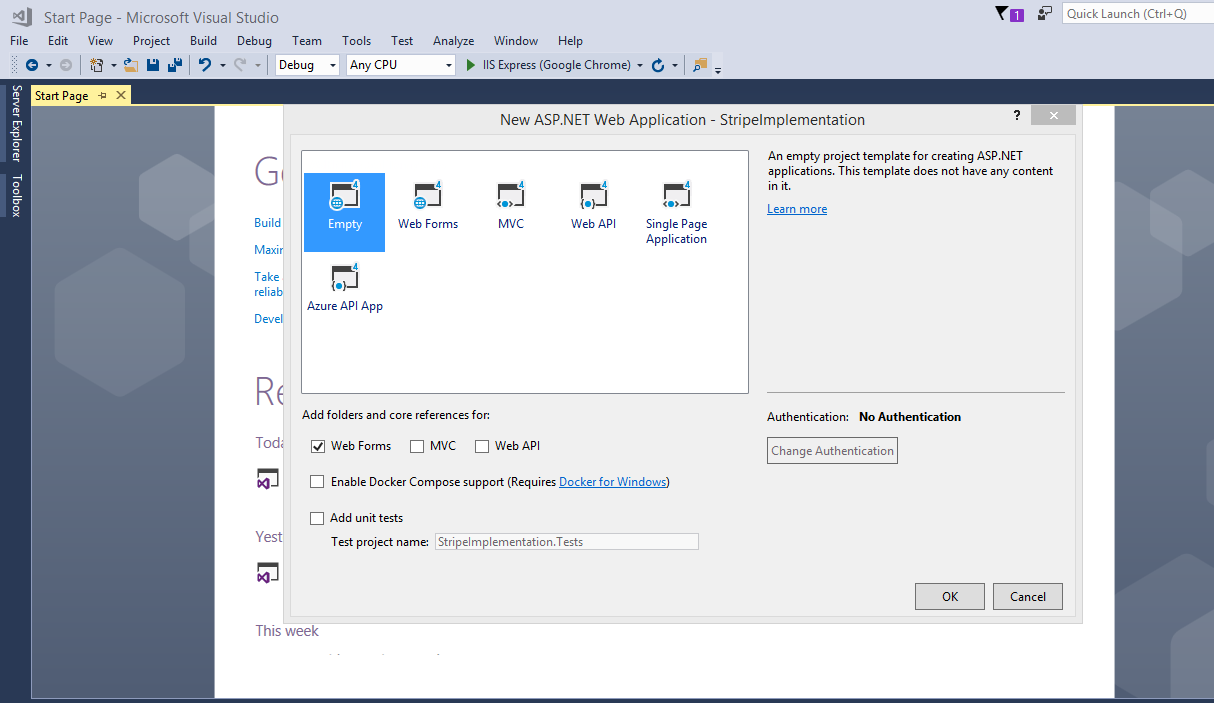The width and height of the screenshot is (1214, 703).
Task: Start debugging with the green play icon
Action: pos(471,65)
